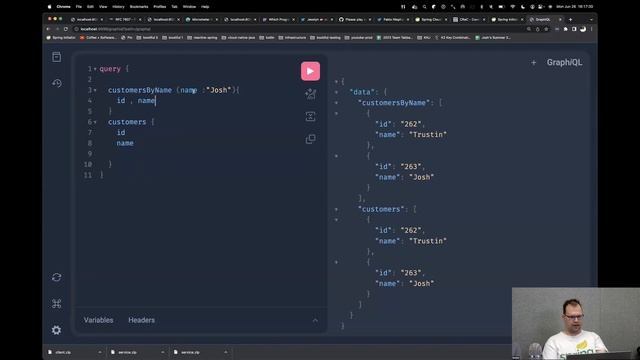
Task: Open the Apple menu
Action: coord(49,7)
